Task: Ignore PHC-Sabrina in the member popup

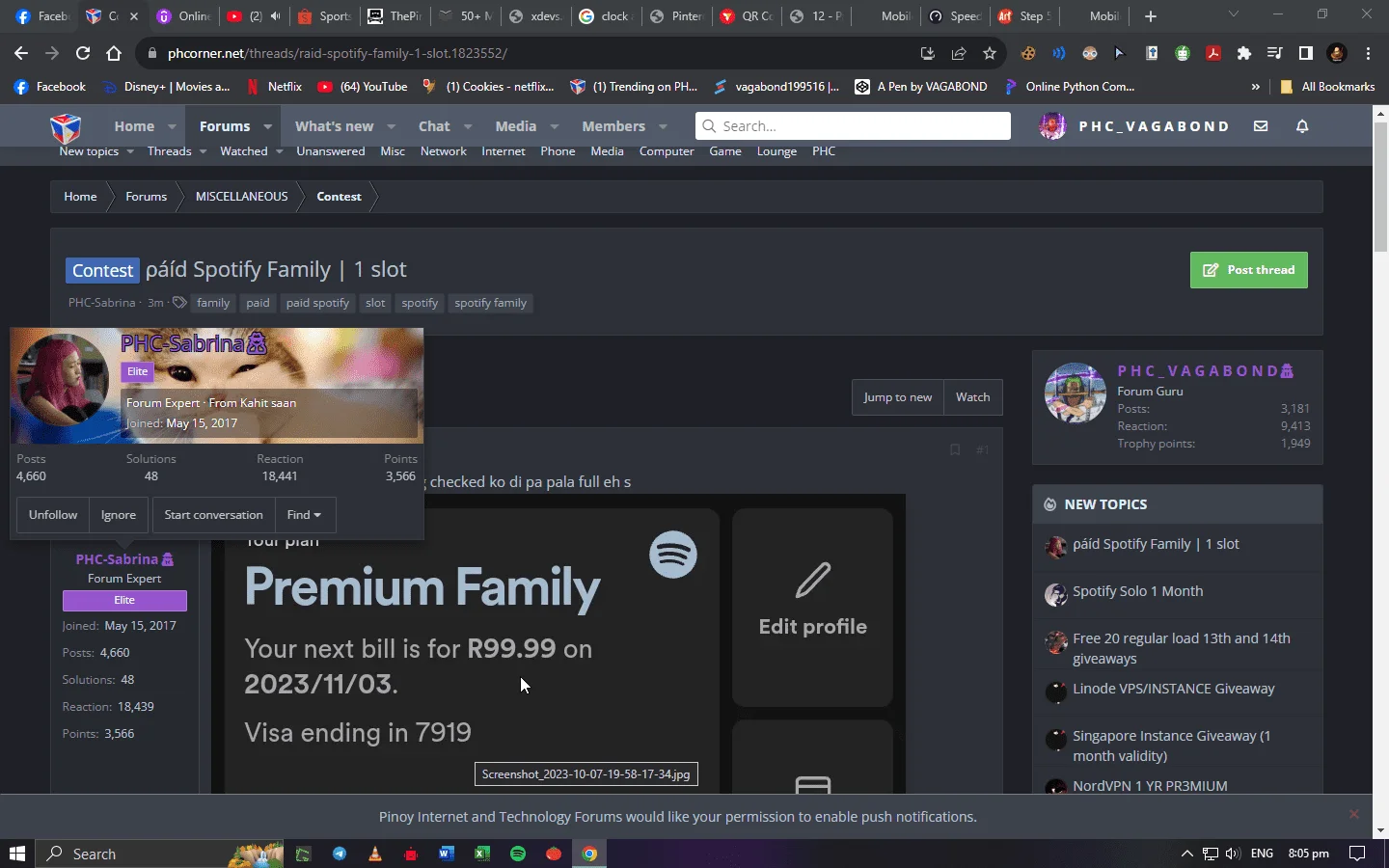Action: point(119,515)
